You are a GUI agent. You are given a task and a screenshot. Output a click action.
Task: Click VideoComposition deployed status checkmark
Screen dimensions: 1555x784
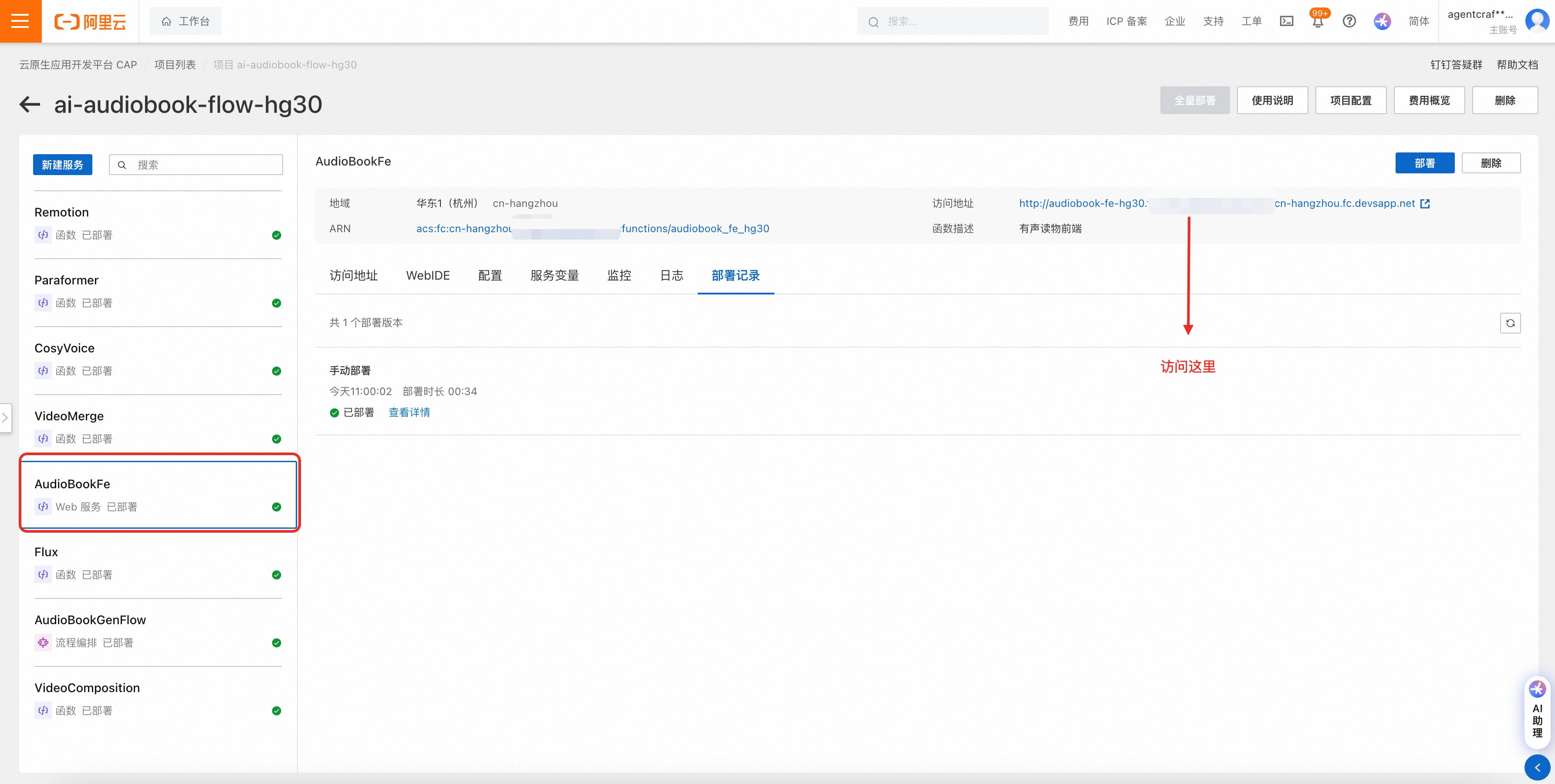click(x=277, y=710)
